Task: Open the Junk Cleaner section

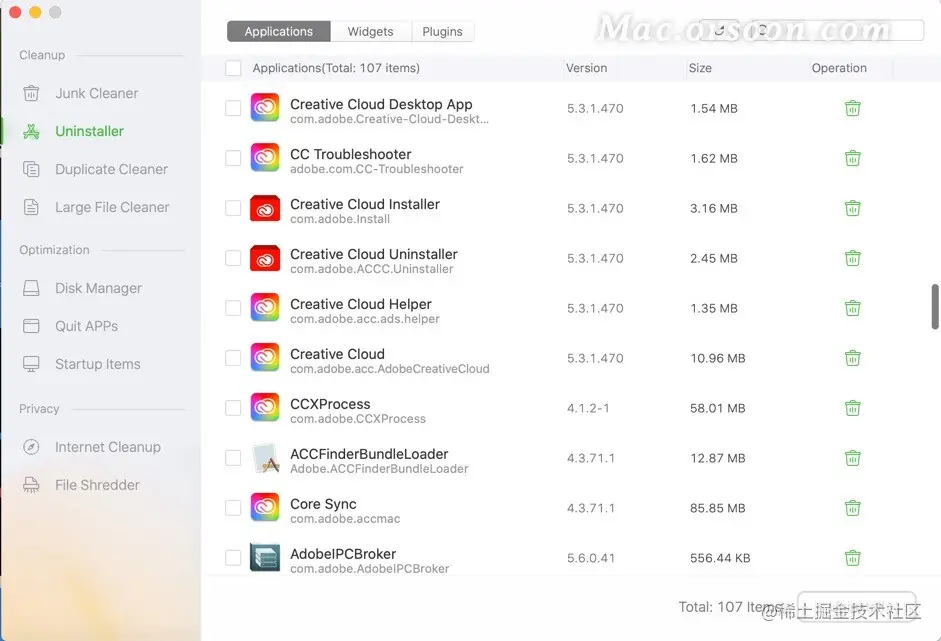Action: pos(96,94)
